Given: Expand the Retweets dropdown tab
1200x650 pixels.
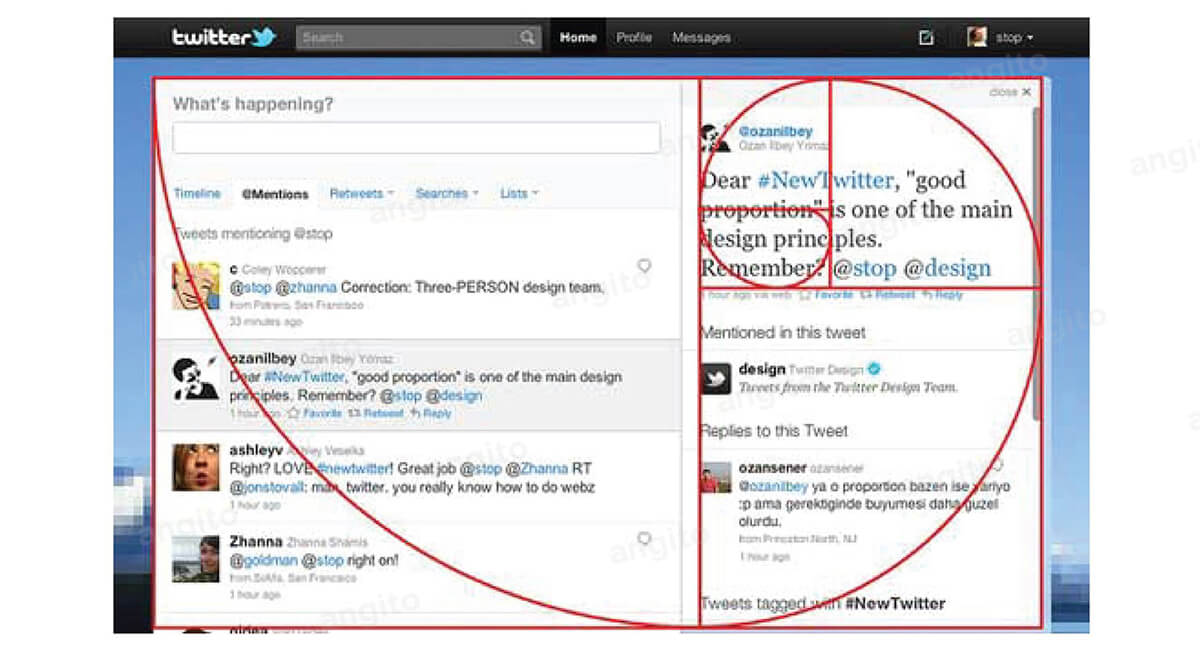Looking at the screenshot, I should (x=361, y=193).
